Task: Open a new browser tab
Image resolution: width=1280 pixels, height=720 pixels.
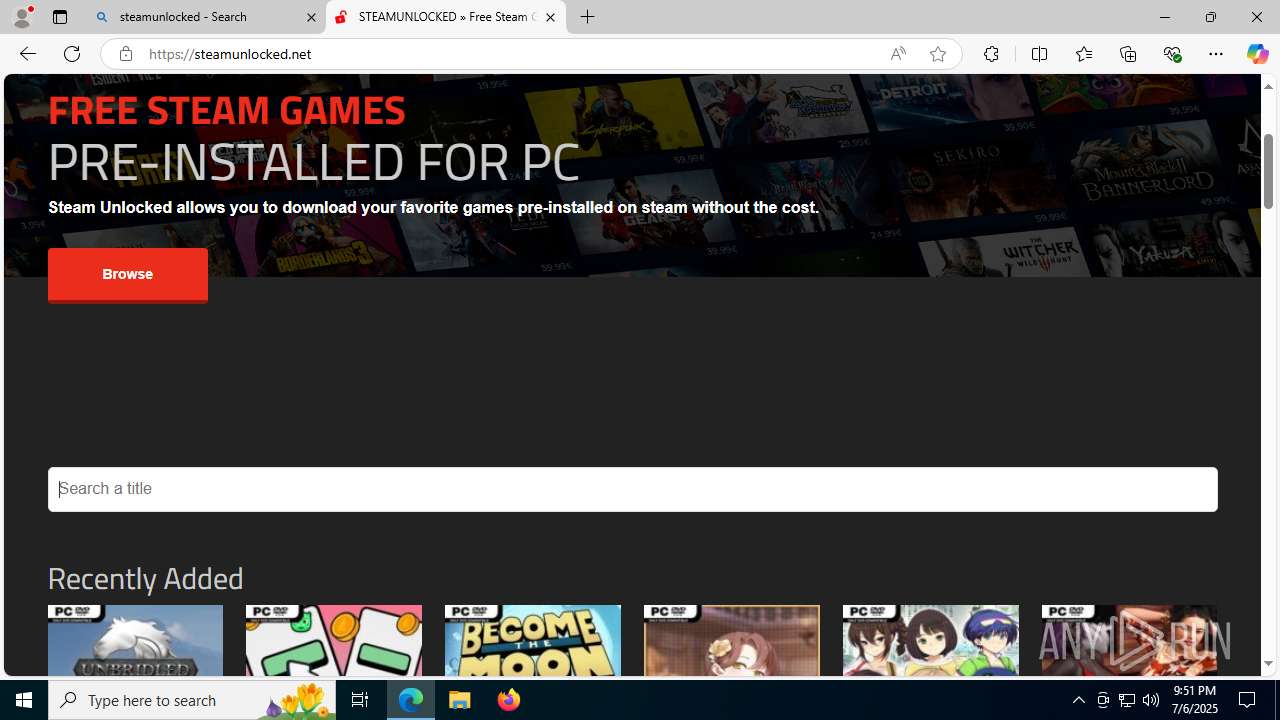Action: 588,17
